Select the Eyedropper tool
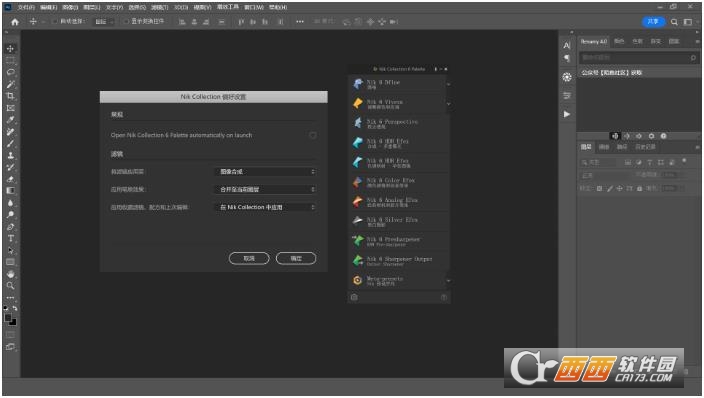 (10, 119)
